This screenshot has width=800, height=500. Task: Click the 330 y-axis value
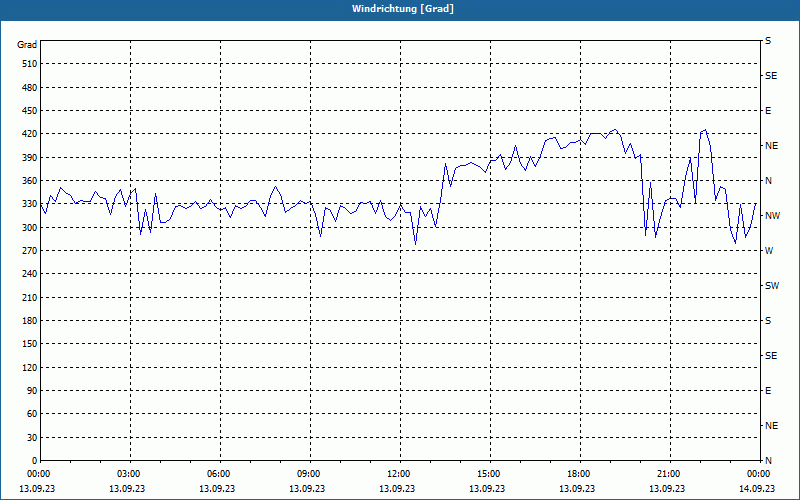[30, 204]
